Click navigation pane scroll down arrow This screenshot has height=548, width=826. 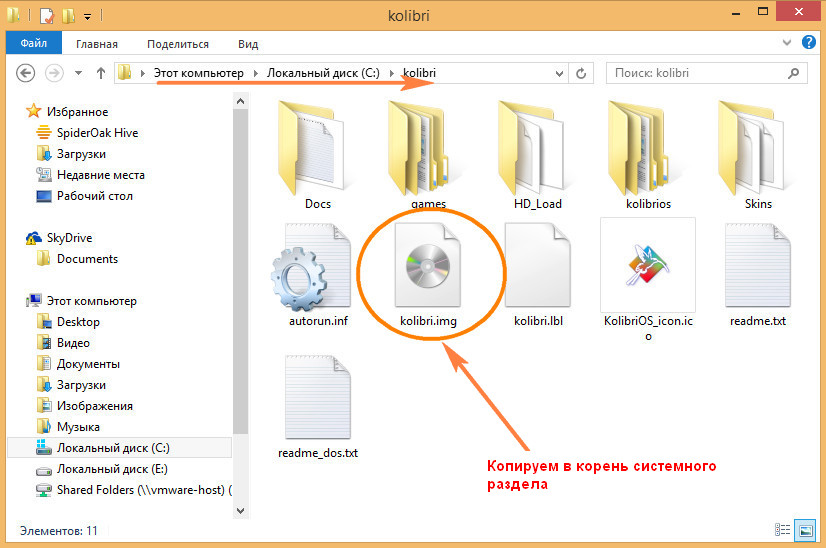[241, 511]
